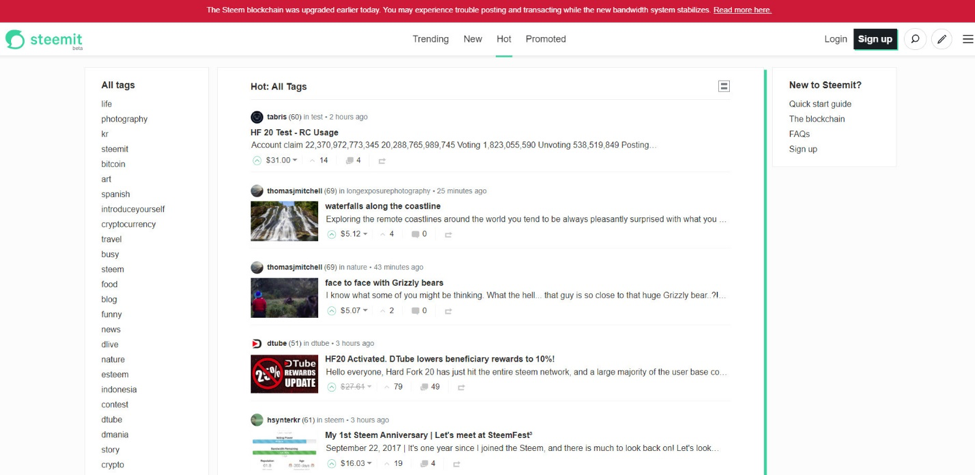Resteem the Steem Anniversary post
The width and height of the screenshot is (975, 475).
456,463
